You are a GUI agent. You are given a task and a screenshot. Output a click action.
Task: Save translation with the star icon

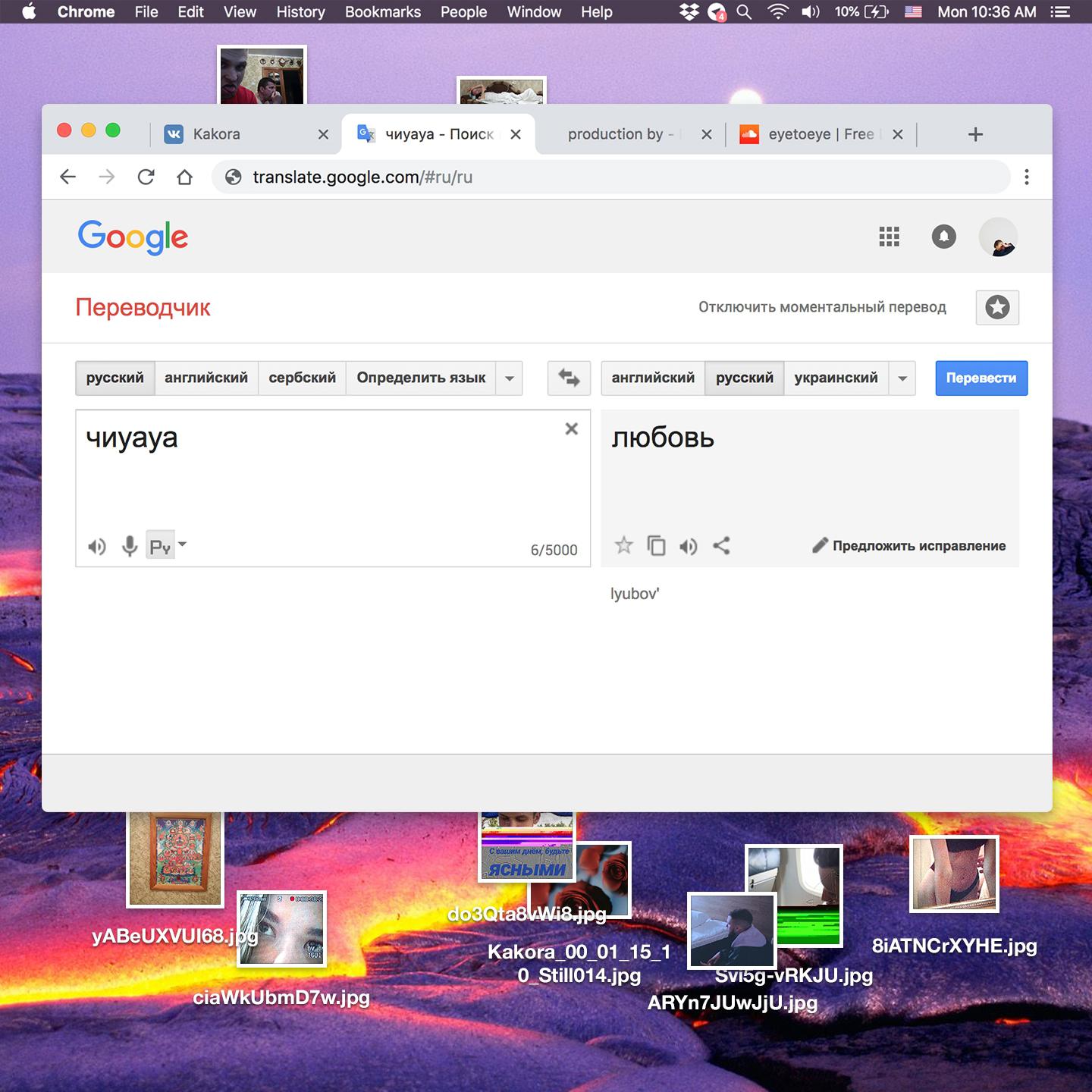[623, 545]
